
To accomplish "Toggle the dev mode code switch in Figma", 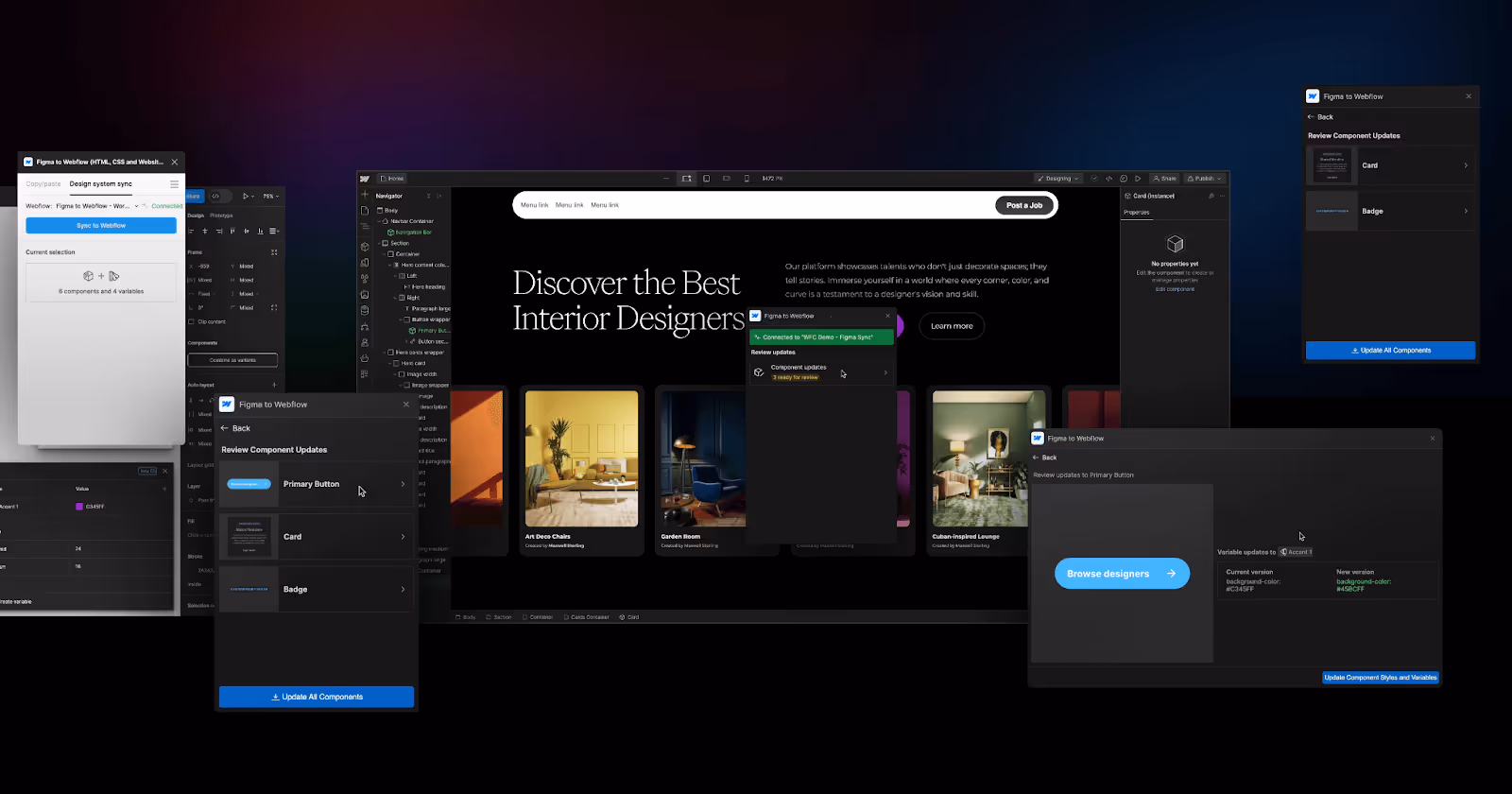I will (220, 196).
